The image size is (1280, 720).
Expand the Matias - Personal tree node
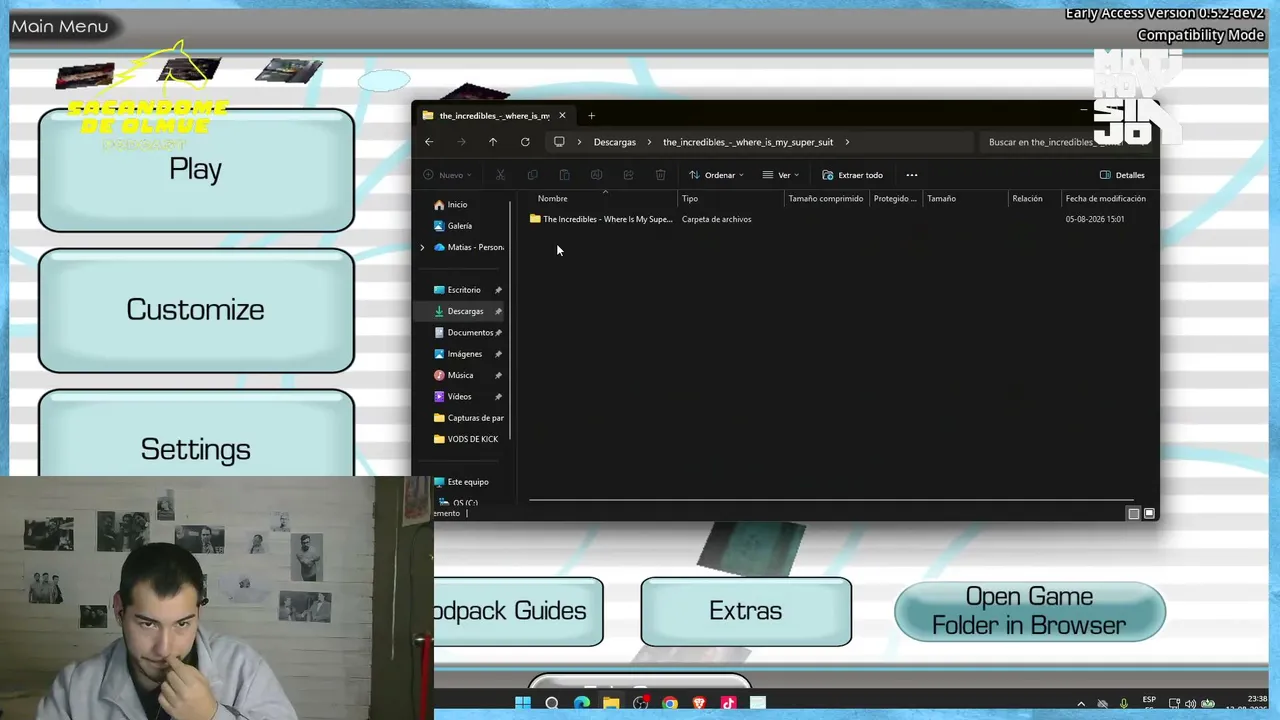(422, 247)
